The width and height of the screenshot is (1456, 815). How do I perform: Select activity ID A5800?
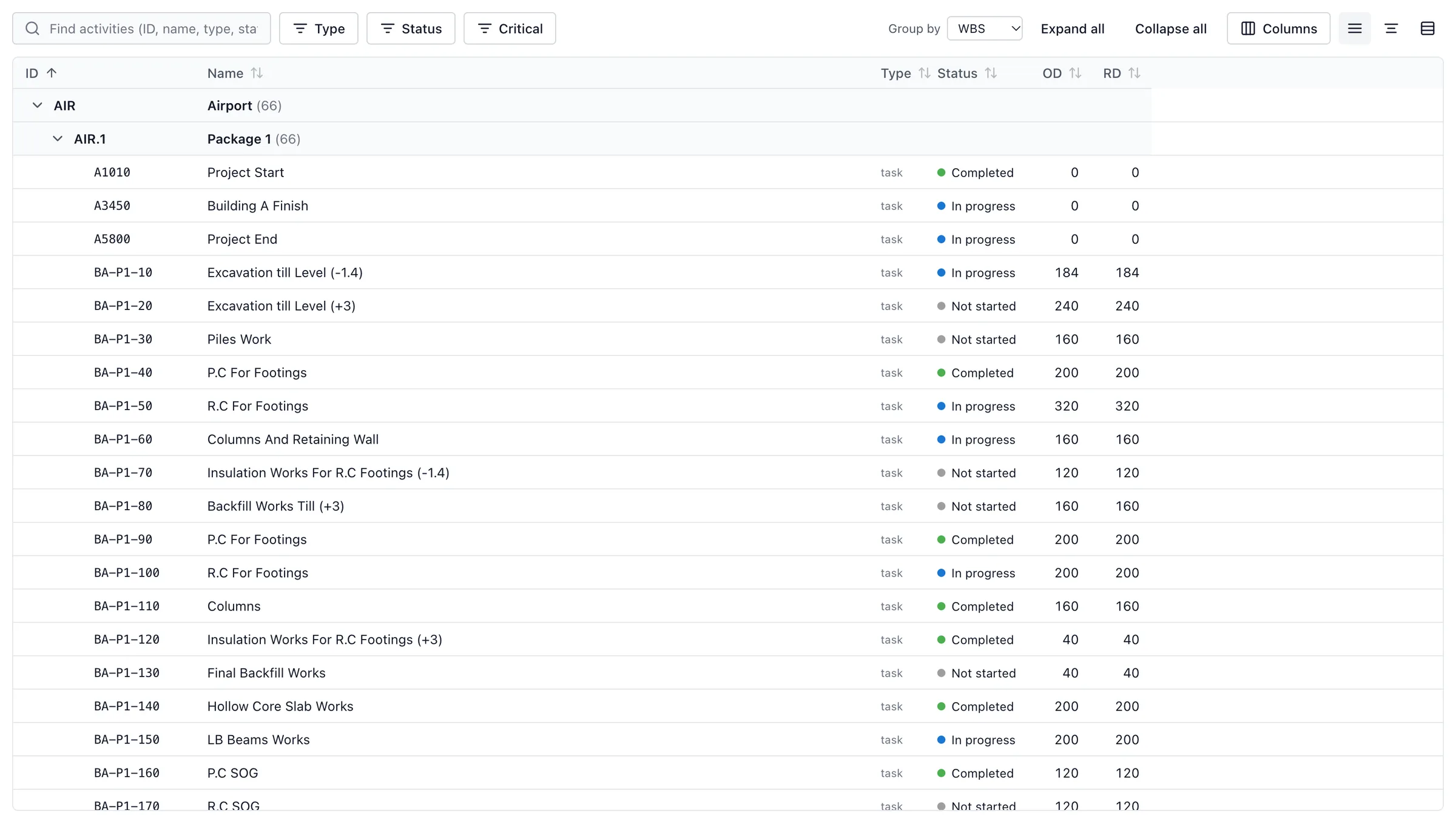point(112,239)
